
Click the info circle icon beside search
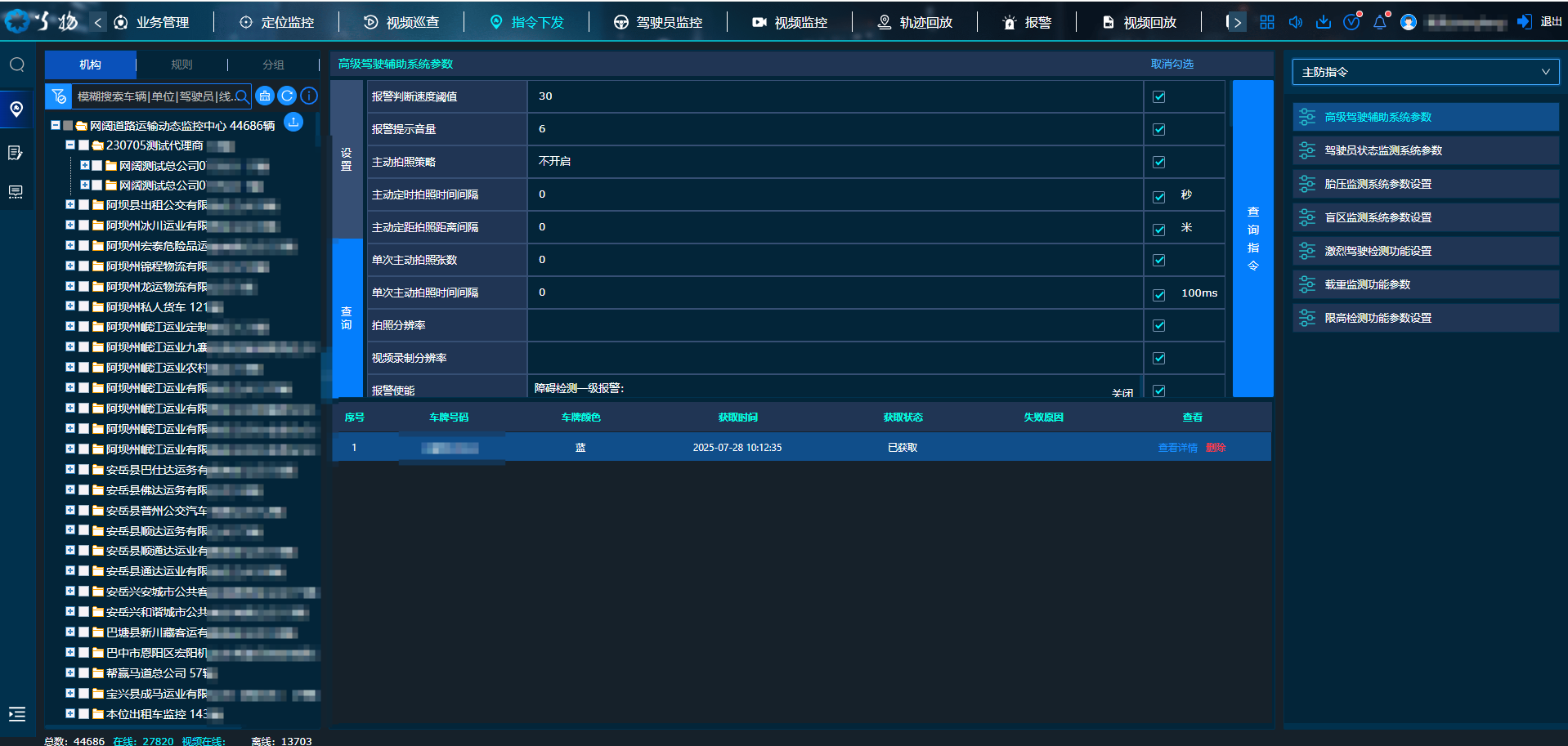tap(309, 96)
